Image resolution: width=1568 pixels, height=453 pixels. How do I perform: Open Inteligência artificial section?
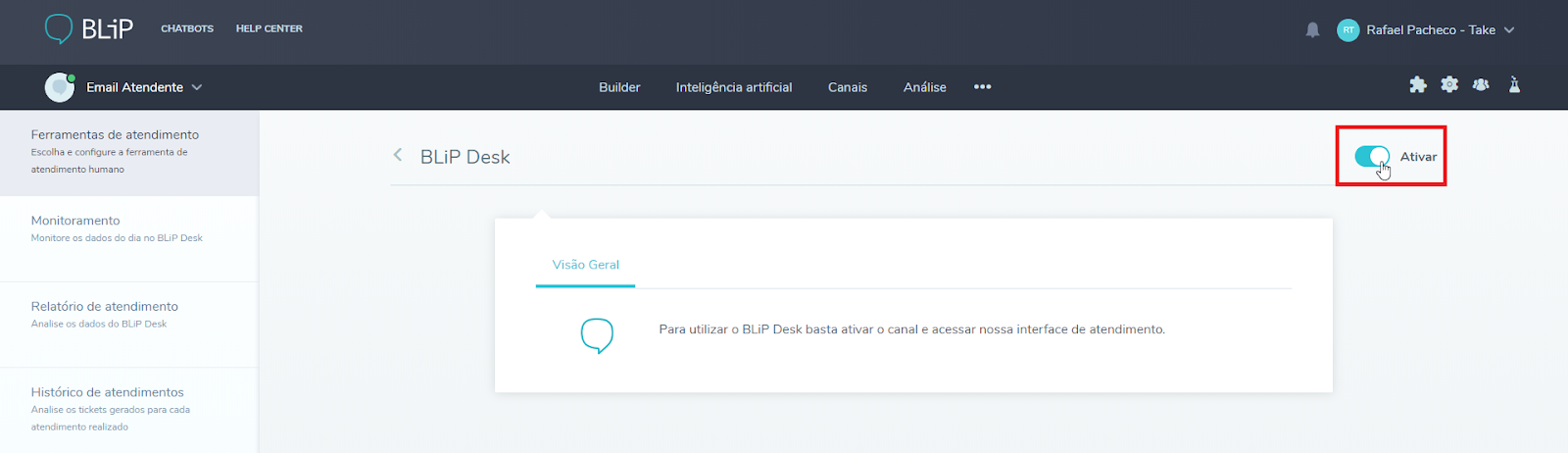734,87
